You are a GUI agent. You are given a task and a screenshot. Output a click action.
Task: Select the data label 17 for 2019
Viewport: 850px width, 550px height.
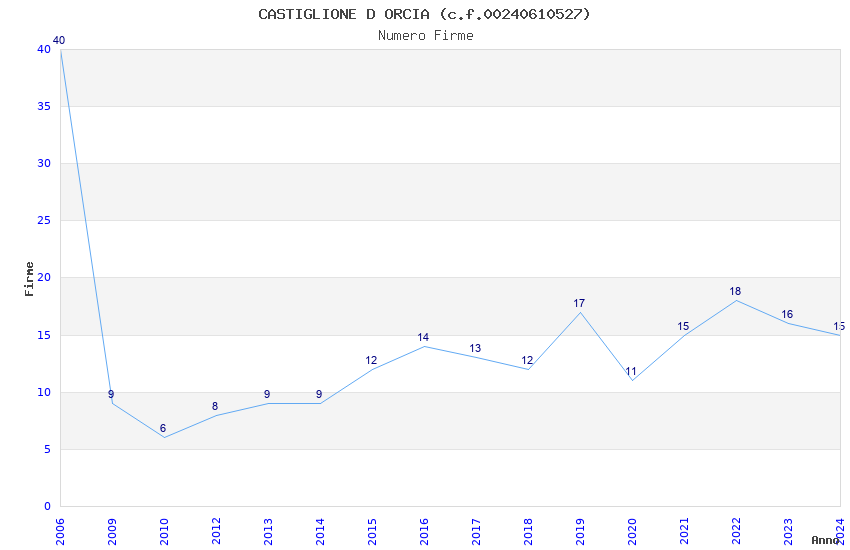(x=579, y=303)
